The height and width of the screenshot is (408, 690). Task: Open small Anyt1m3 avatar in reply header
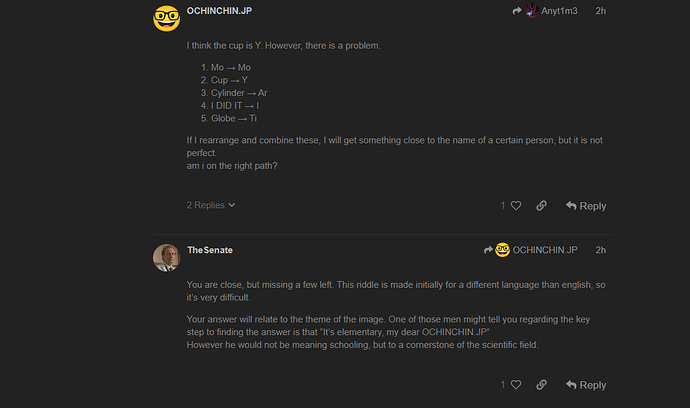(532, 11)
